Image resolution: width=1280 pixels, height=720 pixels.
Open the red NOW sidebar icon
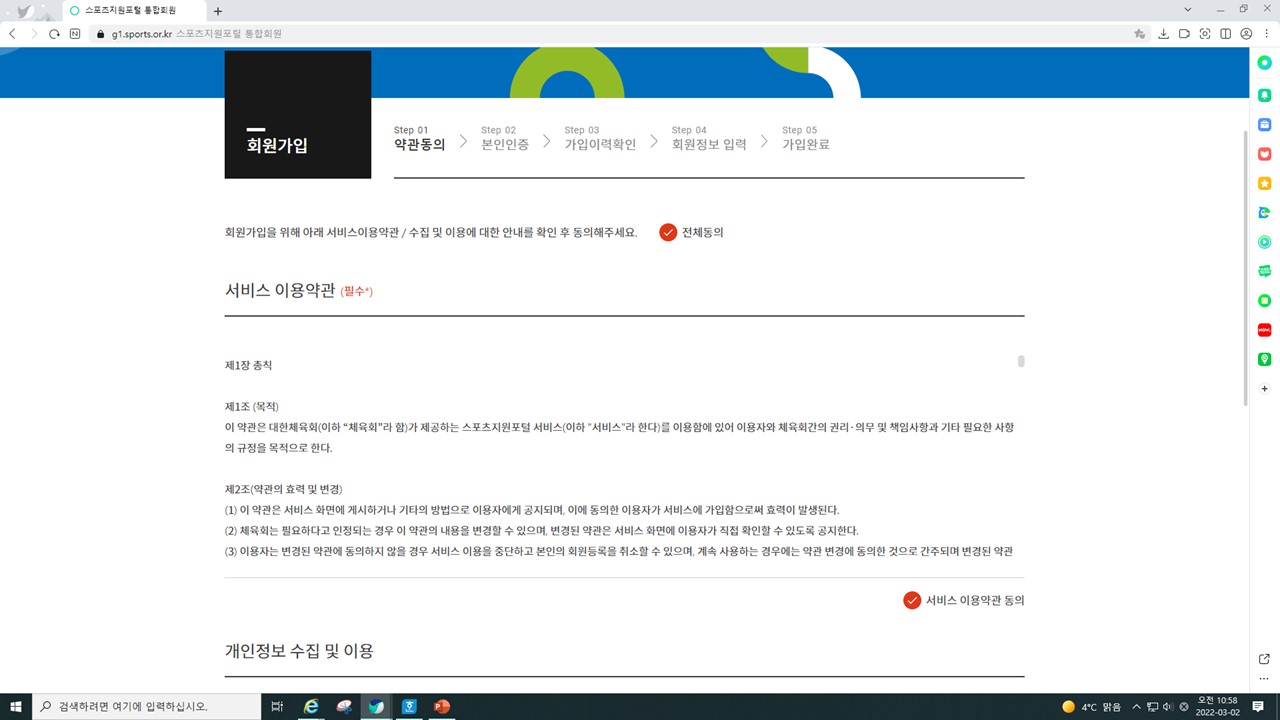(x=1264, y=330)
